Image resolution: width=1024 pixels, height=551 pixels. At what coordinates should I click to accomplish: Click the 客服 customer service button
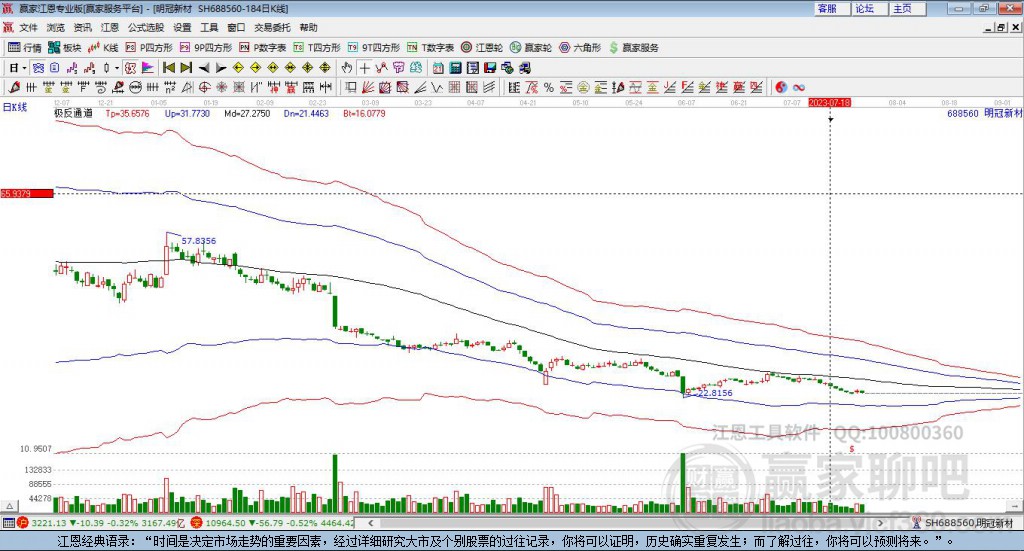pos(827,8)
